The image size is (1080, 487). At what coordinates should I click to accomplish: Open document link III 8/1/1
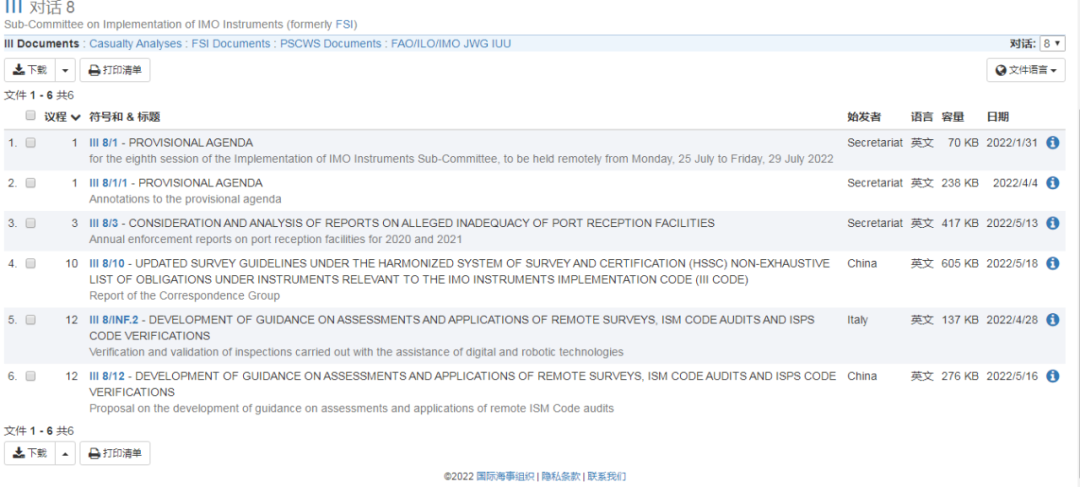point(109,183)
